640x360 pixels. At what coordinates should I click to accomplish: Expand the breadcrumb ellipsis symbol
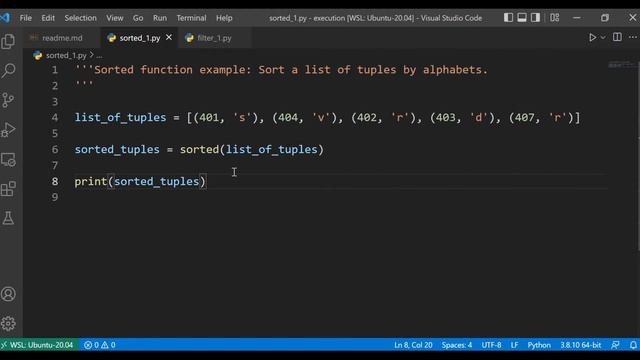[99, 56]
